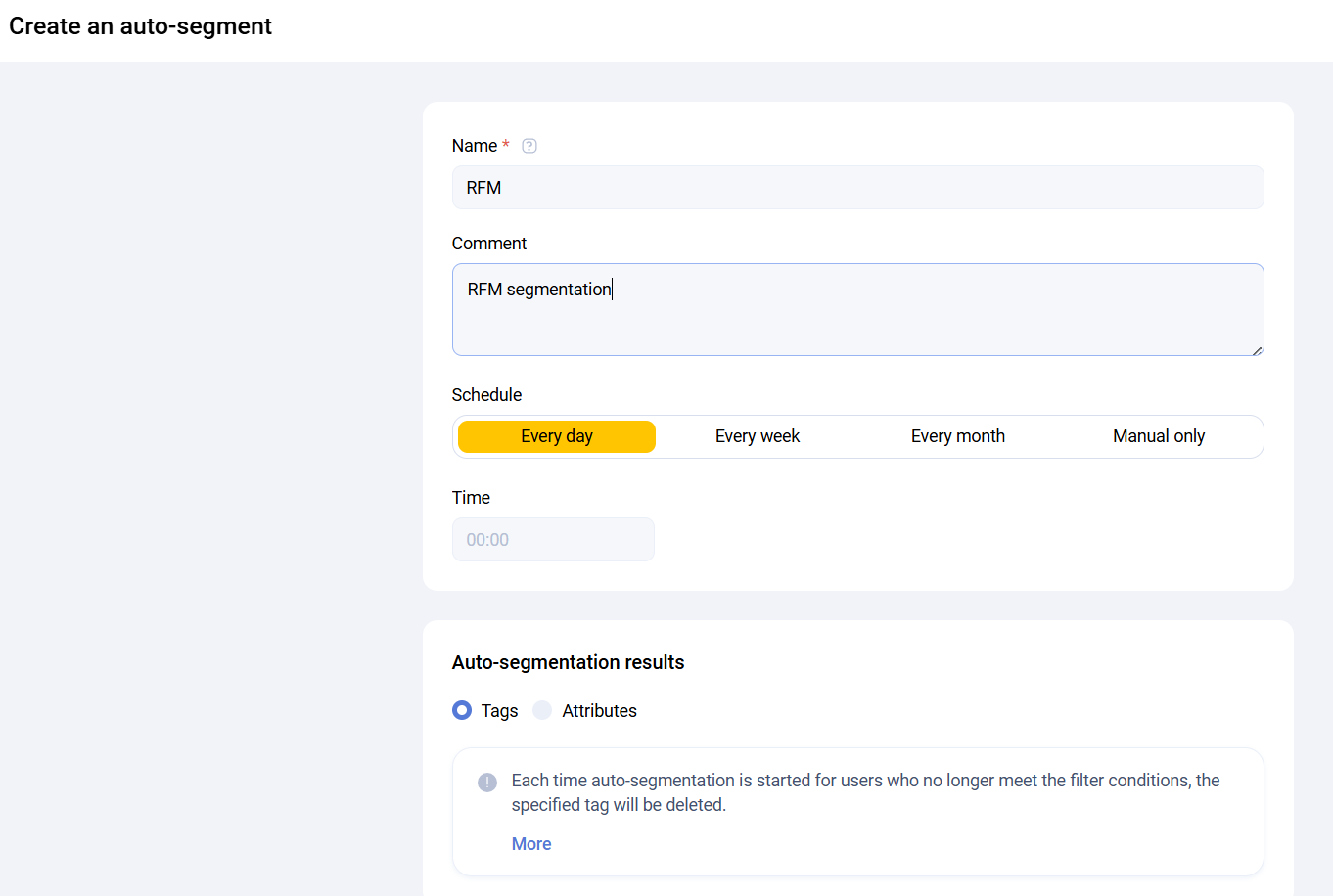Click the Time field label
Viewport: 1333px width, 896px height.
[471, 498]
